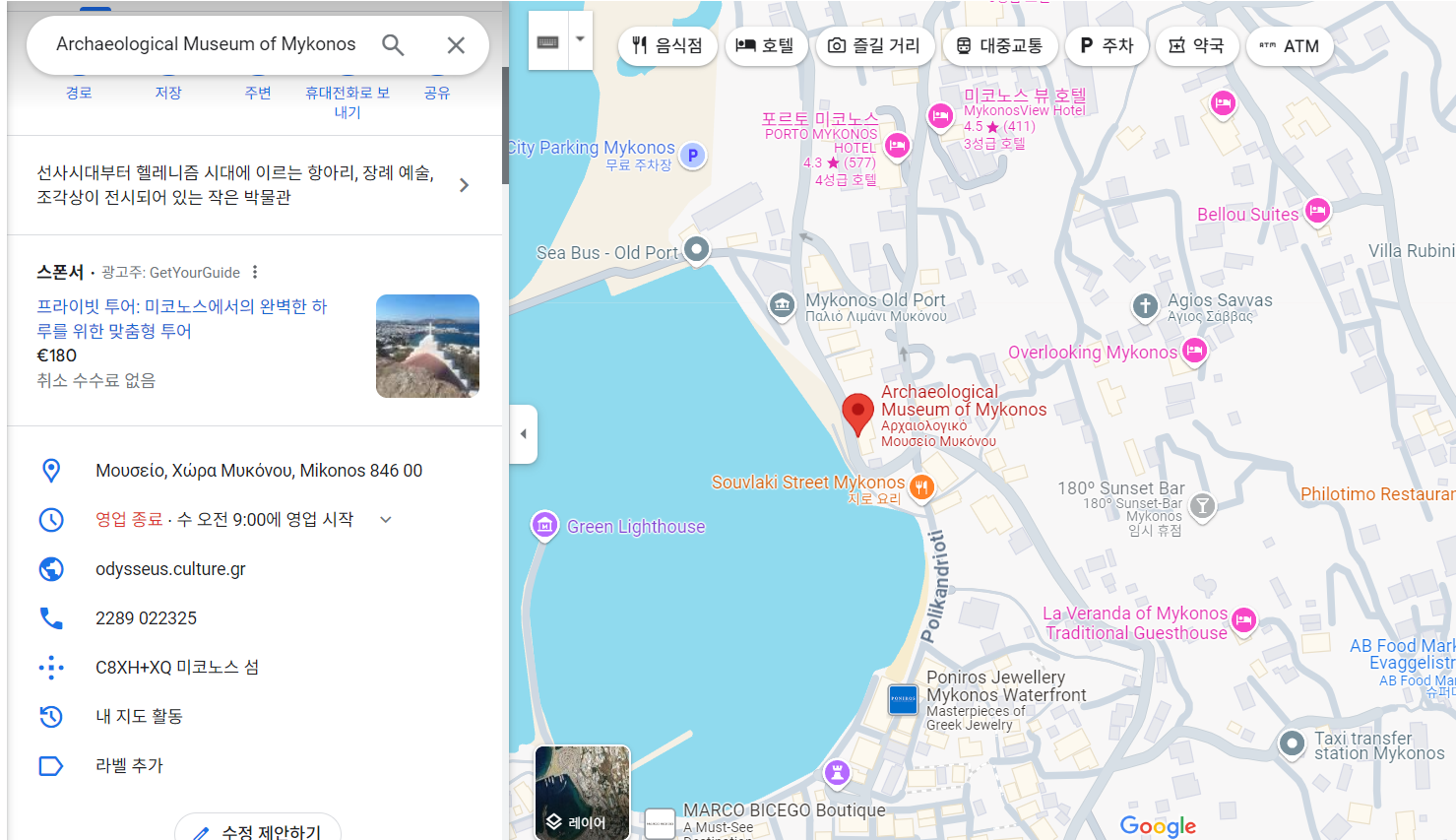Clear the search with the X icon
Viewport: 1456px width, 840px height.
coord(456,45)
